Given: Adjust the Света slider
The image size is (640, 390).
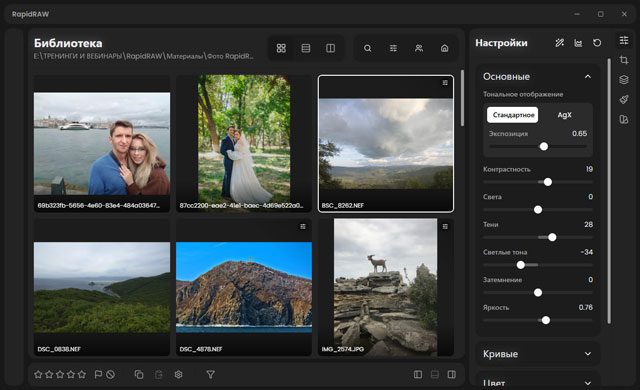Looking at the screenshot, I should 538,210.
